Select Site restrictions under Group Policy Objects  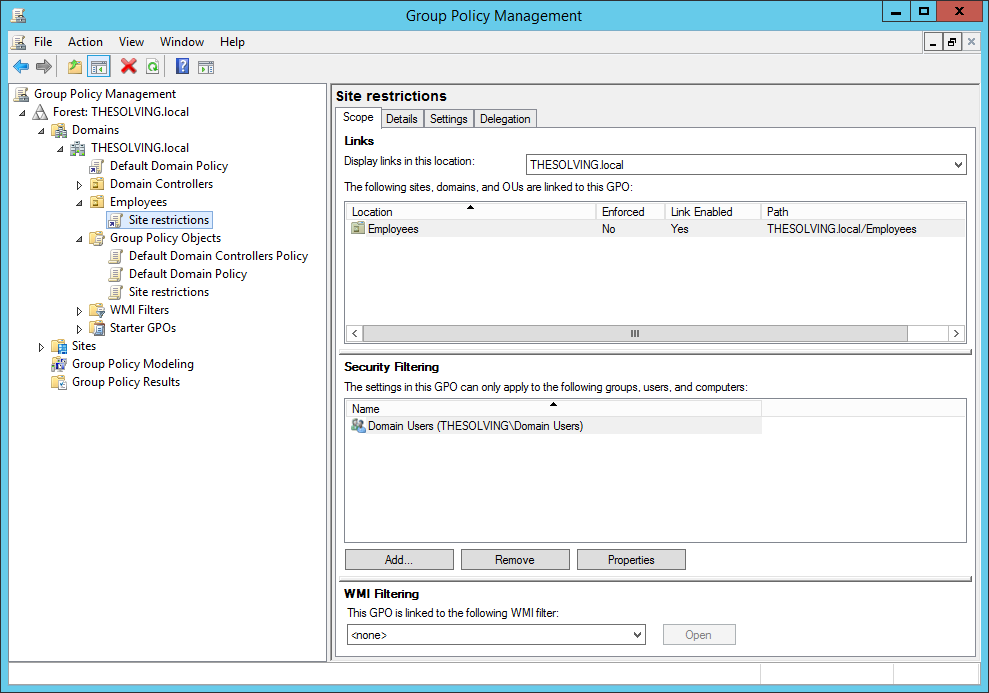[168, 292]
